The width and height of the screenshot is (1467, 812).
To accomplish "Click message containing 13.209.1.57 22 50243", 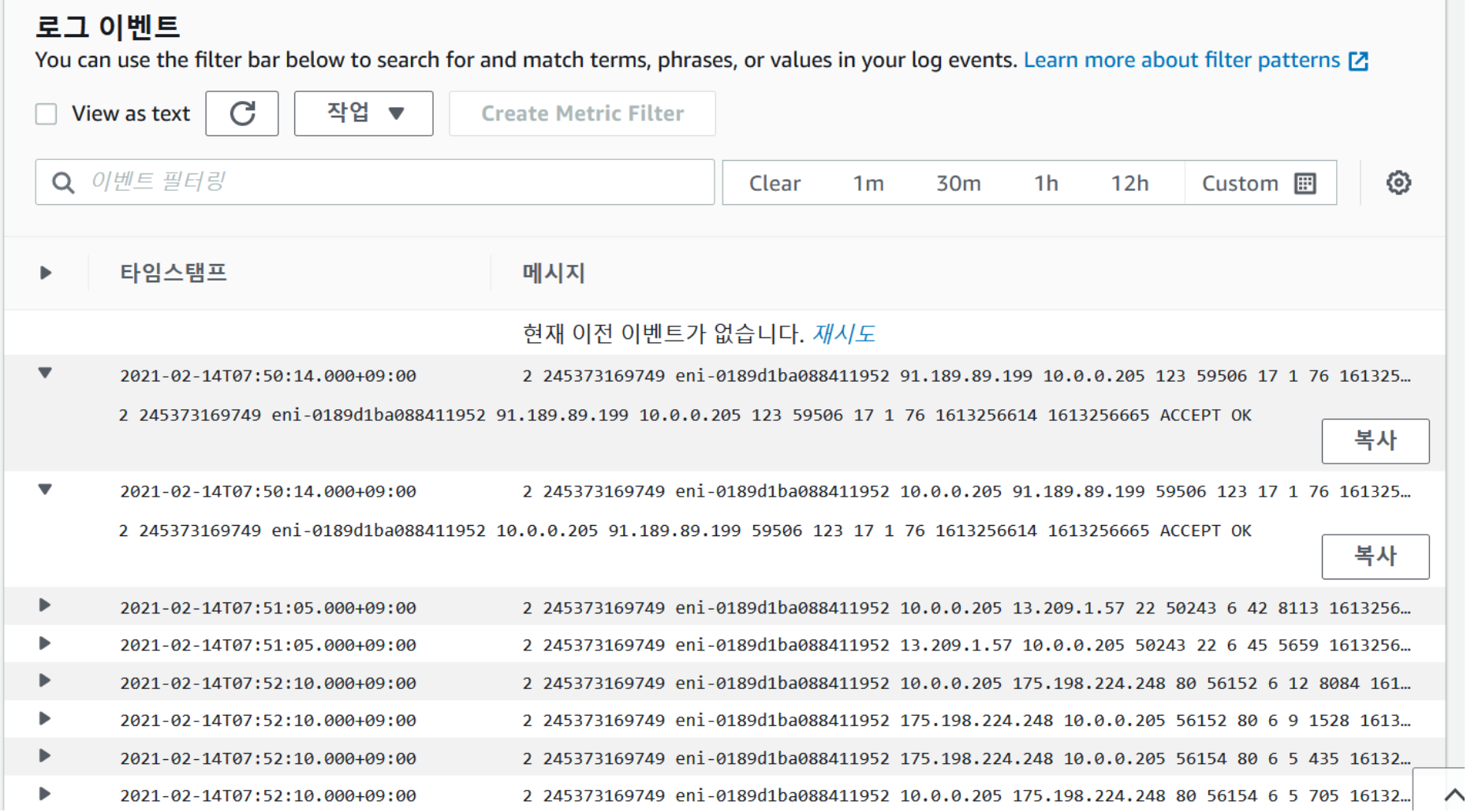I will pos(966,608).
